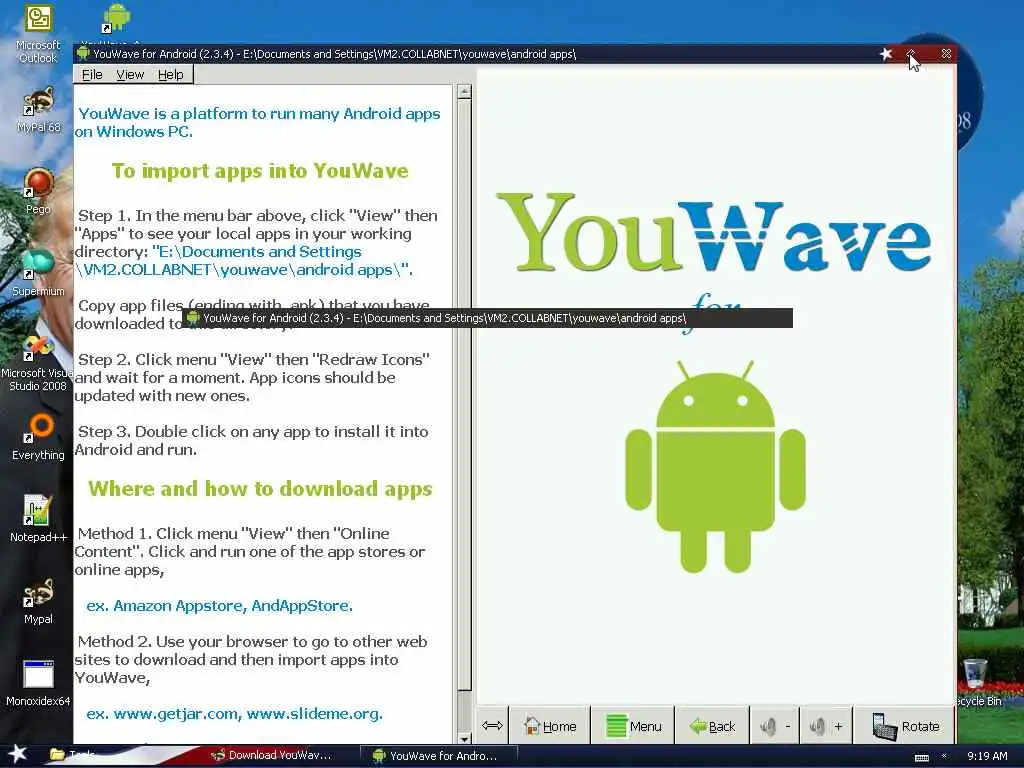1024x768 pixels.
Task: Select the Supermium desktop icon
Action: click(38, 273)
